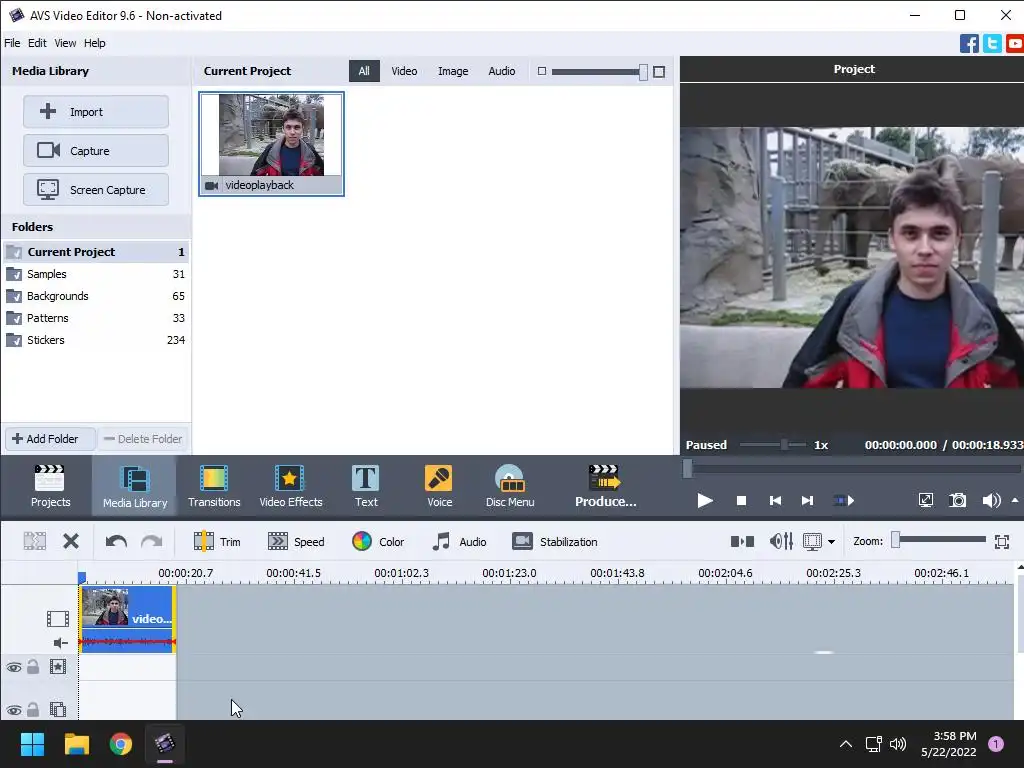Viewport: 1024px width, 768px height.
Task: Jump to the next scene
Action: click(x=844, y=501)
